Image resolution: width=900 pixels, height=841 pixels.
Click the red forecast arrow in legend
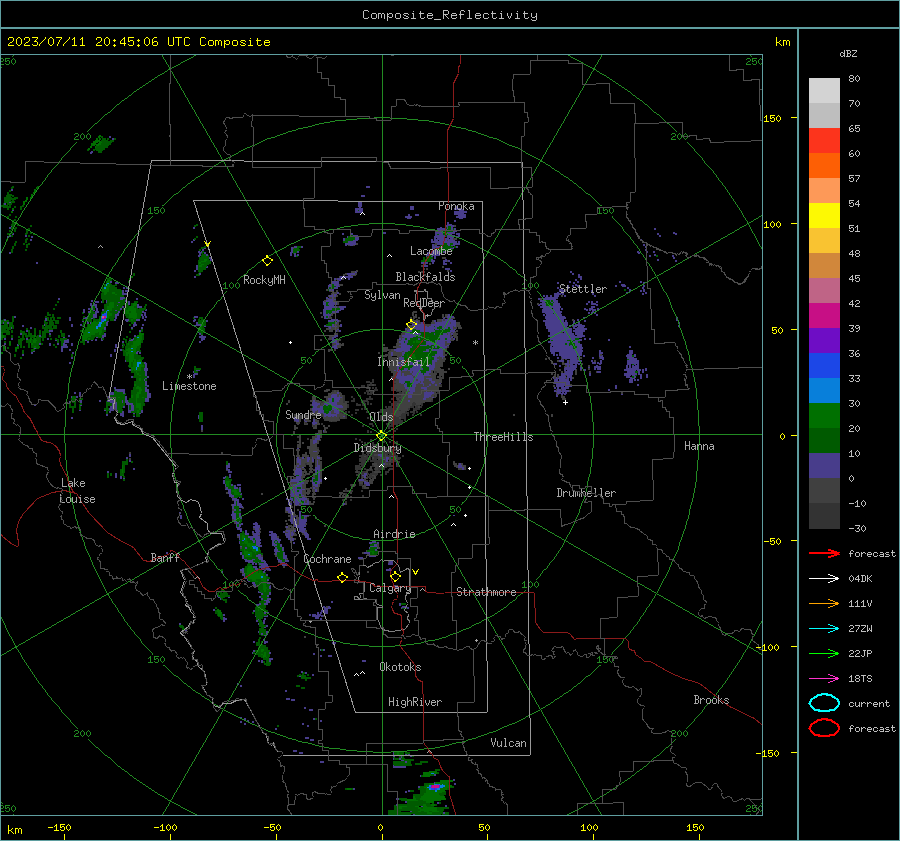tap(824, 553)
